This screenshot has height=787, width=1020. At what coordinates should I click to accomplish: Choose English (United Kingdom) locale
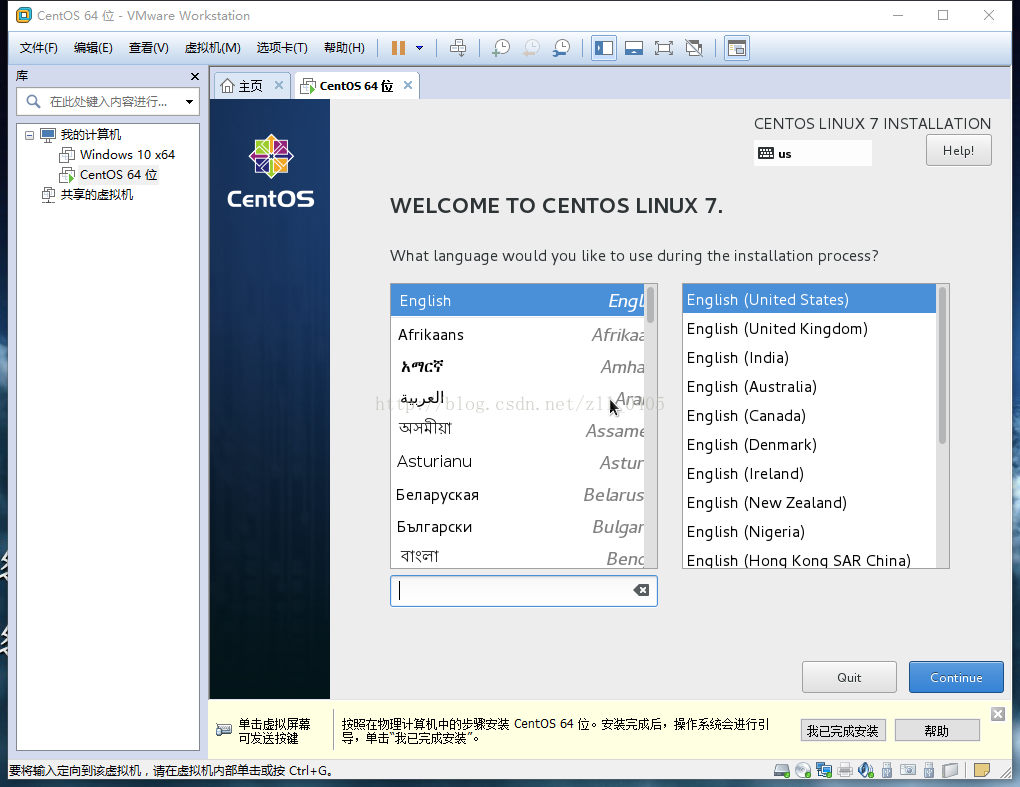click(809, 328)
